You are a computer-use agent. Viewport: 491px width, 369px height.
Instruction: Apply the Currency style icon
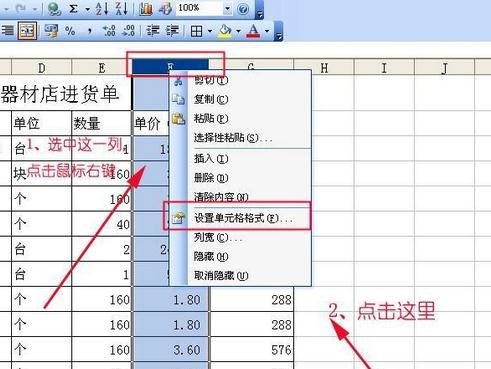(51, 31)
